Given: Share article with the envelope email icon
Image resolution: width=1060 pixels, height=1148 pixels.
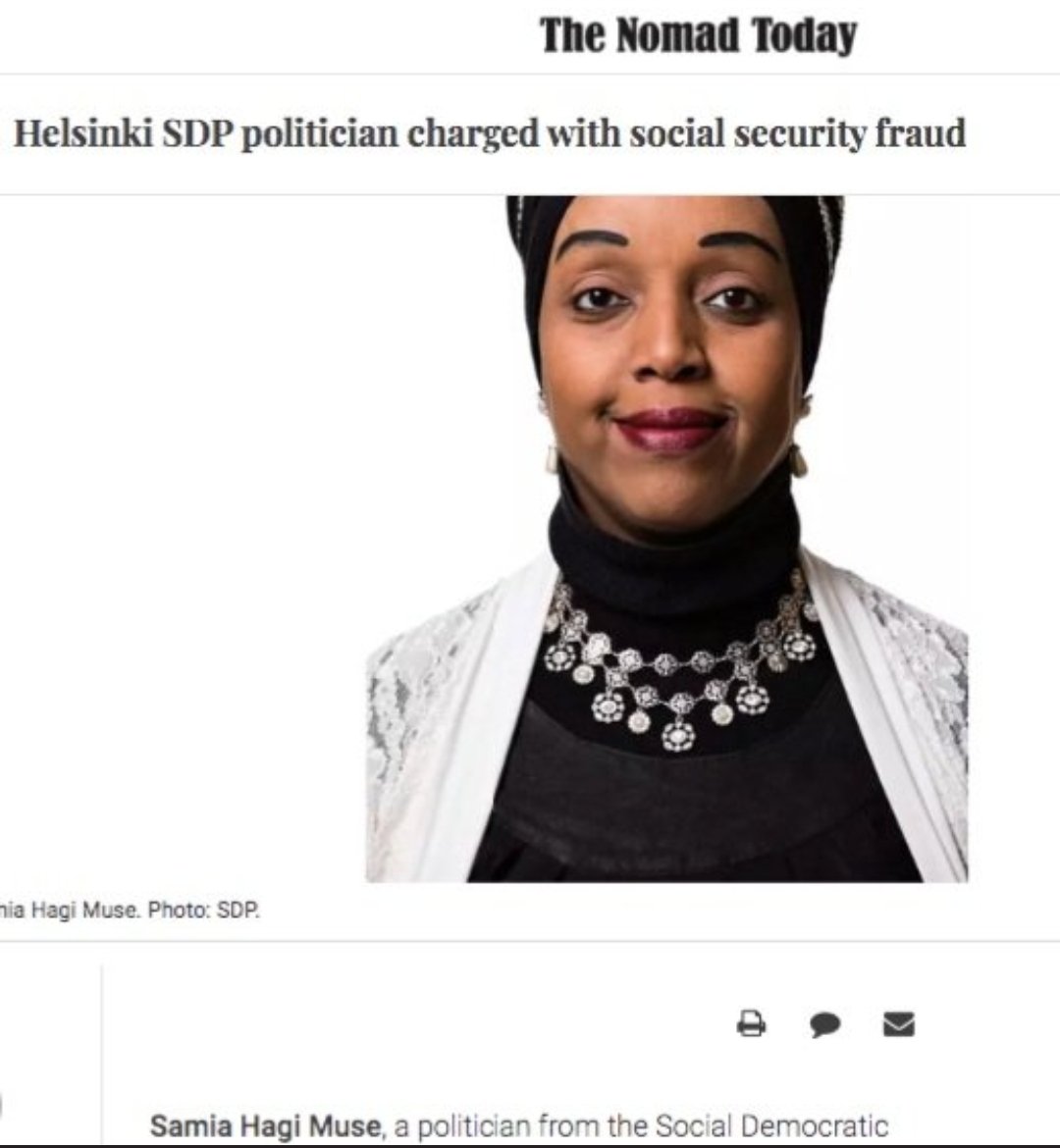Looking at the screenshot, I should pos(899,1023).
